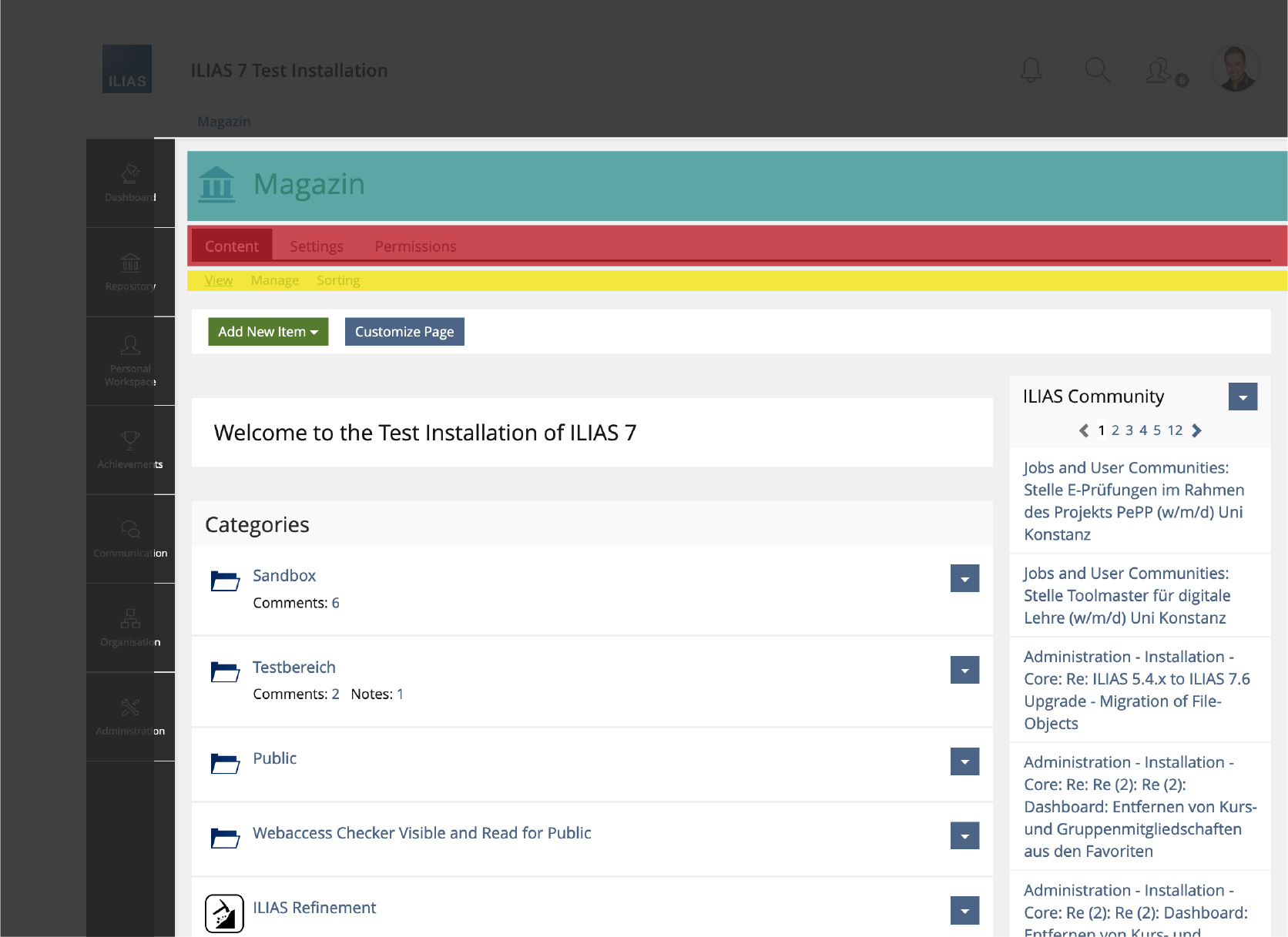Open the search magnifier icon
The image size is (1288, 937).
coord(1097,70)
